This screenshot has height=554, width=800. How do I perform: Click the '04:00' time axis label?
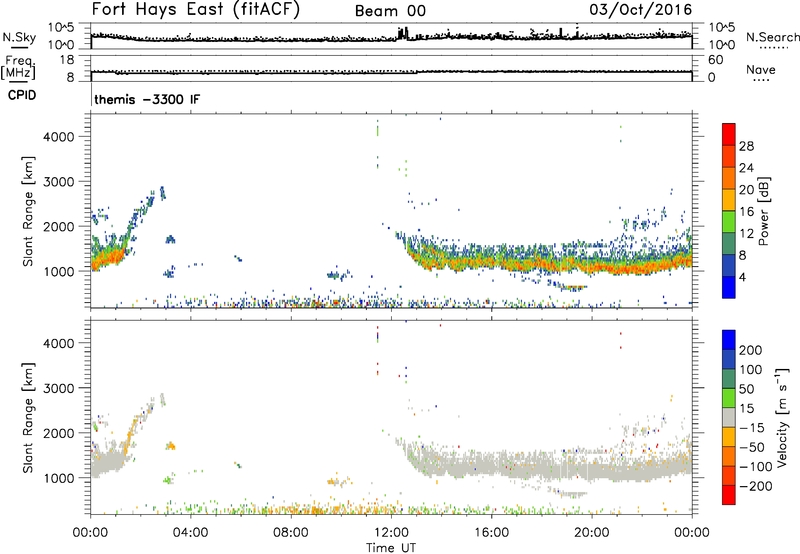coord(190,533)
